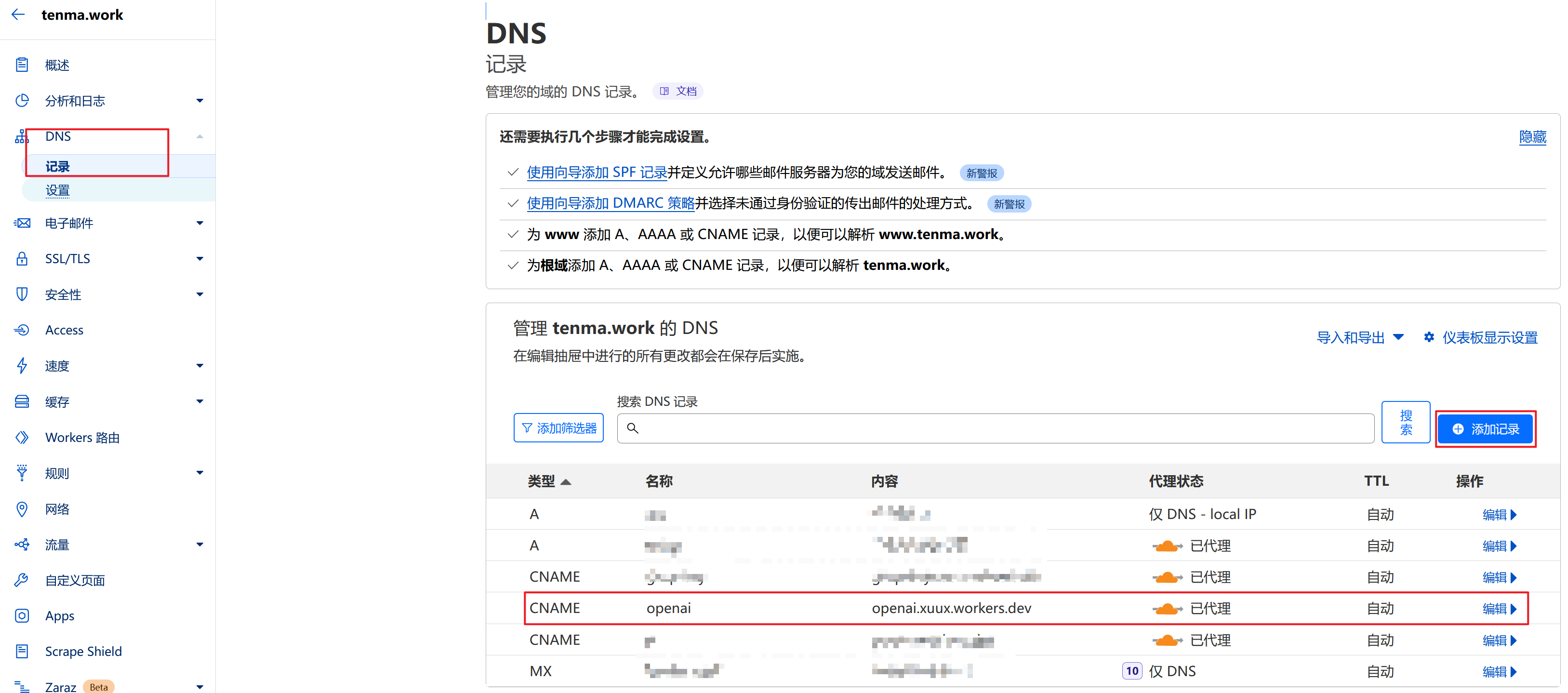Click the Apps sidebar icon
1568x693 pixels.
tap(22, 615)
